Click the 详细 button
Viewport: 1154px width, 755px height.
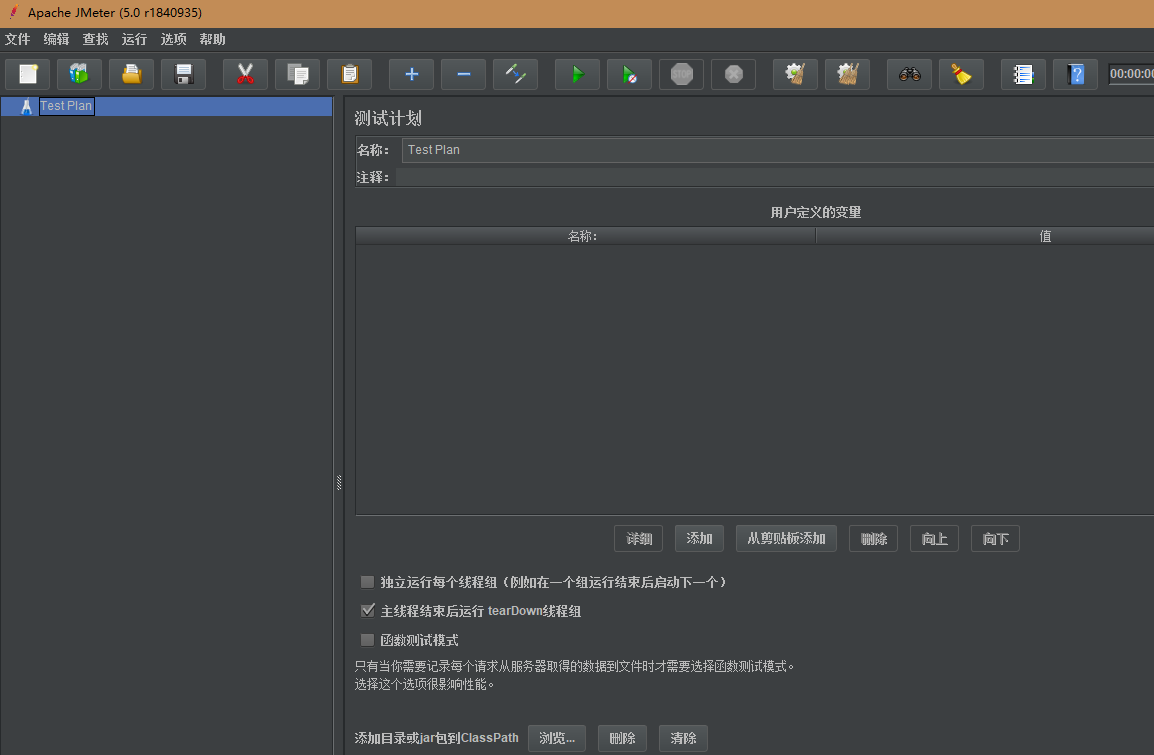pos(639,539)
